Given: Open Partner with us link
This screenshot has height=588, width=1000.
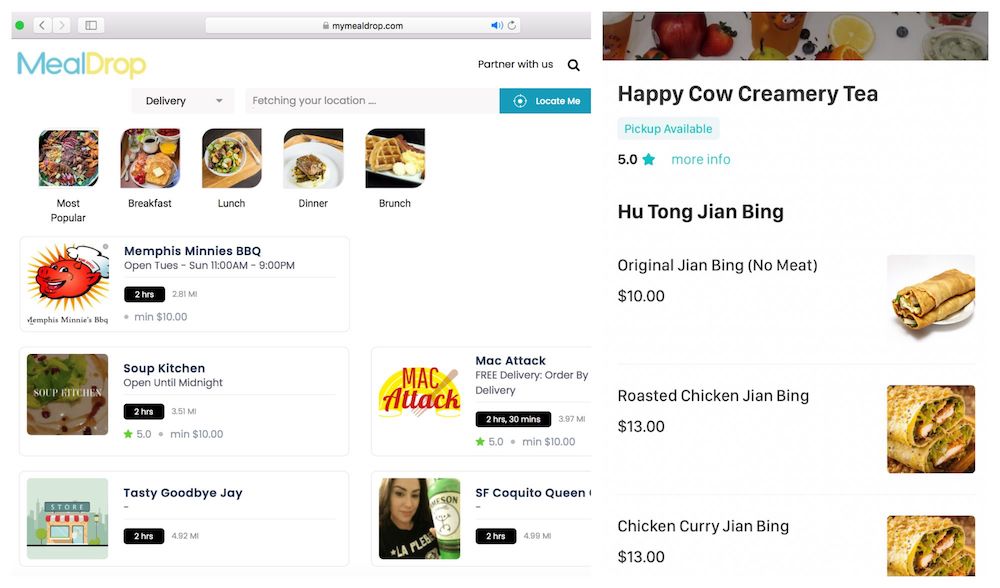Looking at the screenshot, I should click(x=515, y=64).
